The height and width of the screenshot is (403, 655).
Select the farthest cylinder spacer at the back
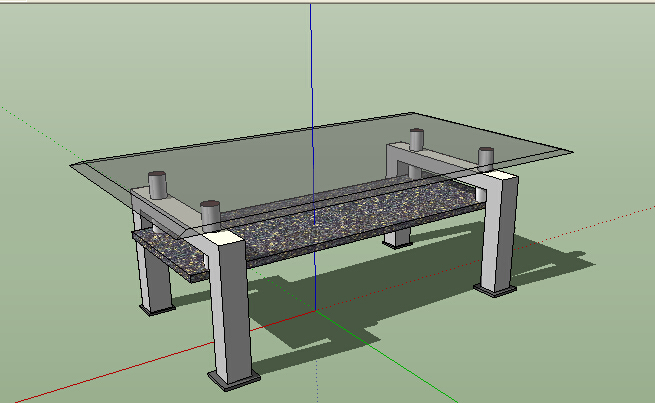coord(416,139)
